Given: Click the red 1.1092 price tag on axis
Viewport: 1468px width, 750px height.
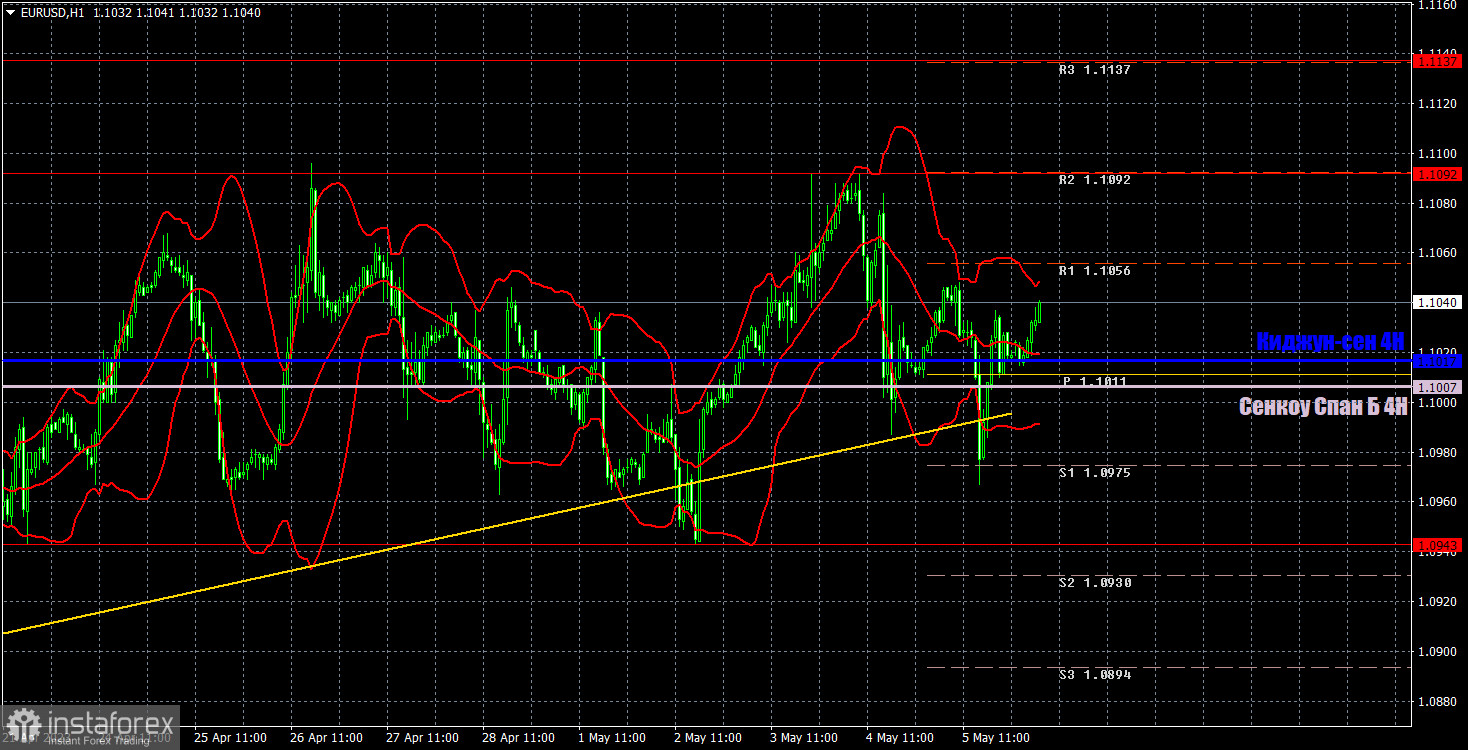Looking at the screenshot, I should [1439, 174].
